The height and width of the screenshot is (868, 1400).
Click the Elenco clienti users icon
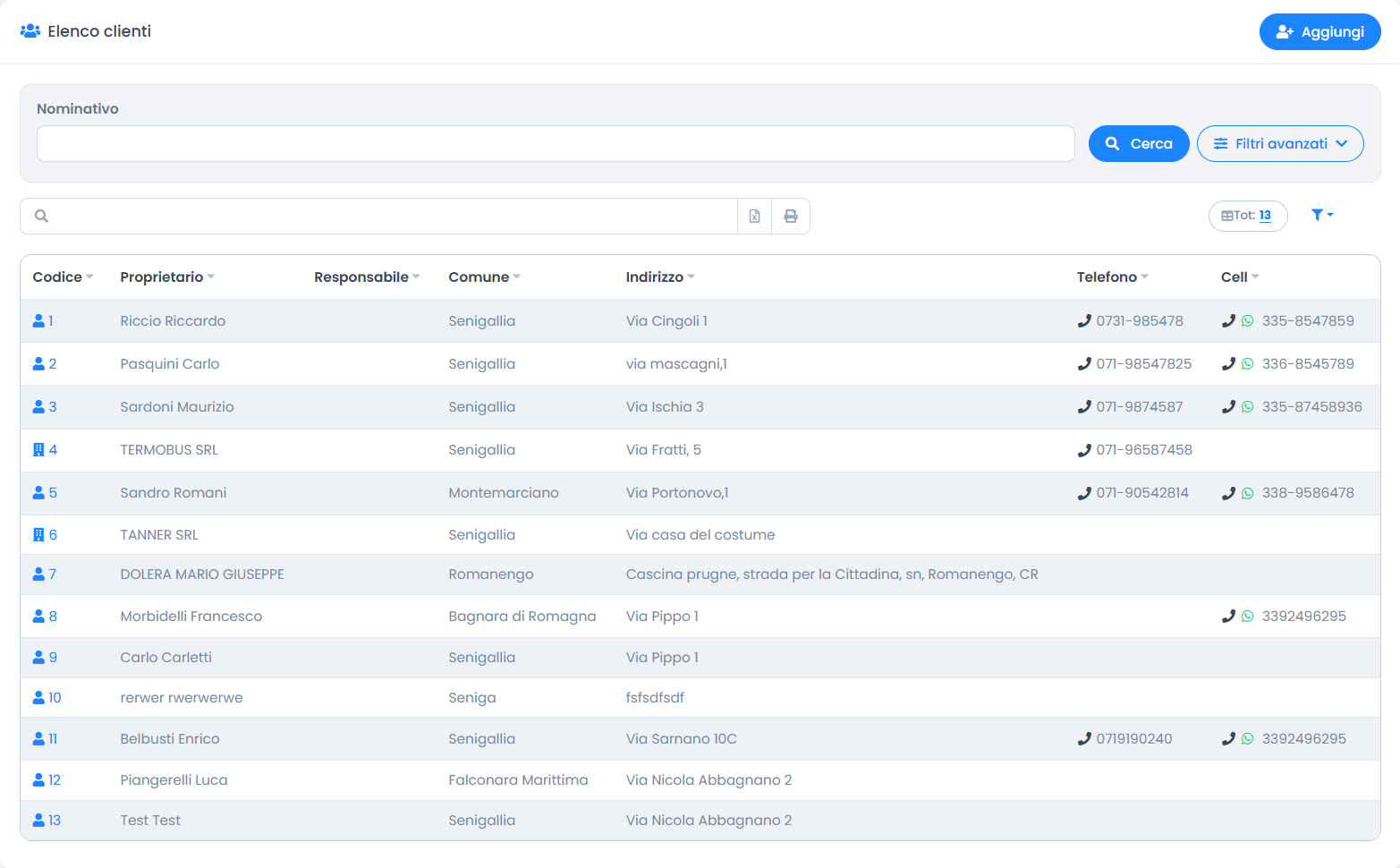pos(30,31)
